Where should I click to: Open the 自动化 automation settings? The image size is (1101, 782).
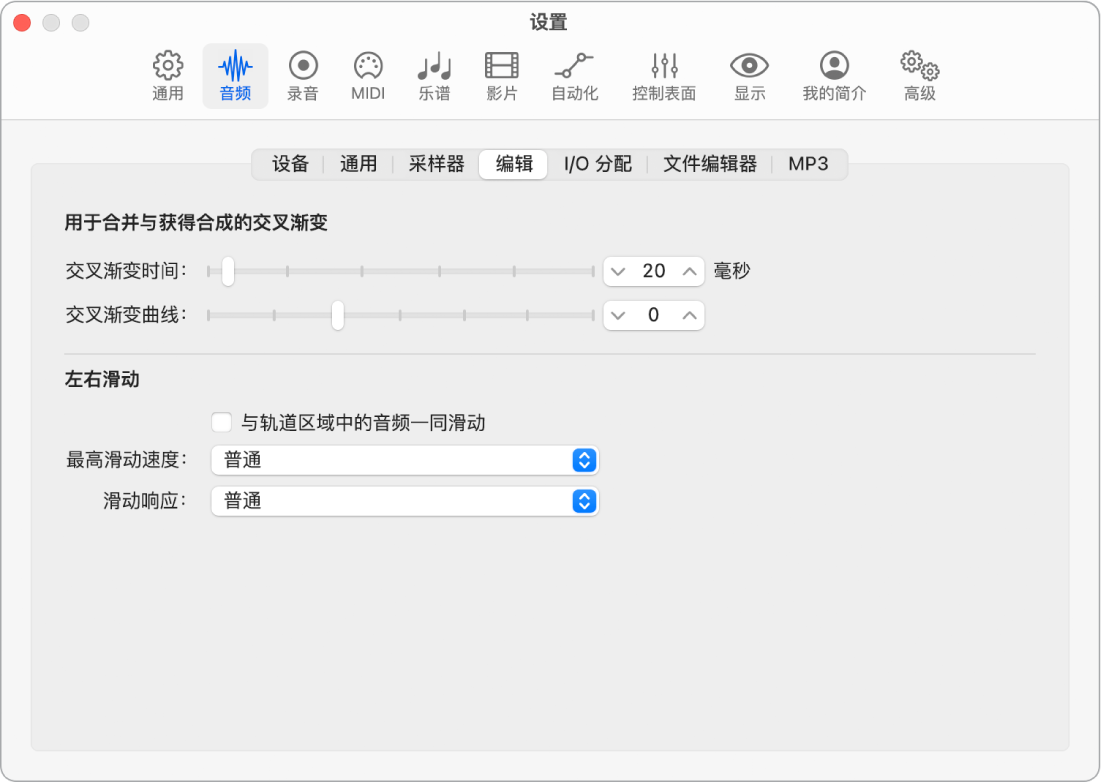[574, 76]
